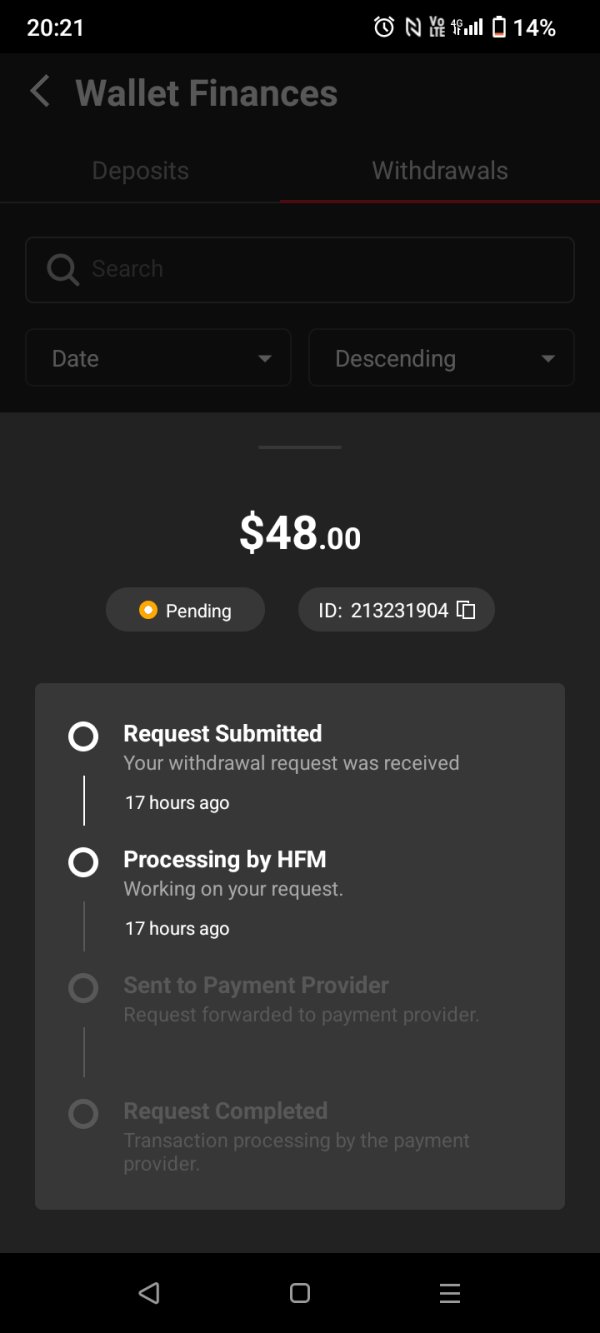The image size is (600, 1333).
Task: Tap the Request Submitted step circle
Action: tap(83, 737)
